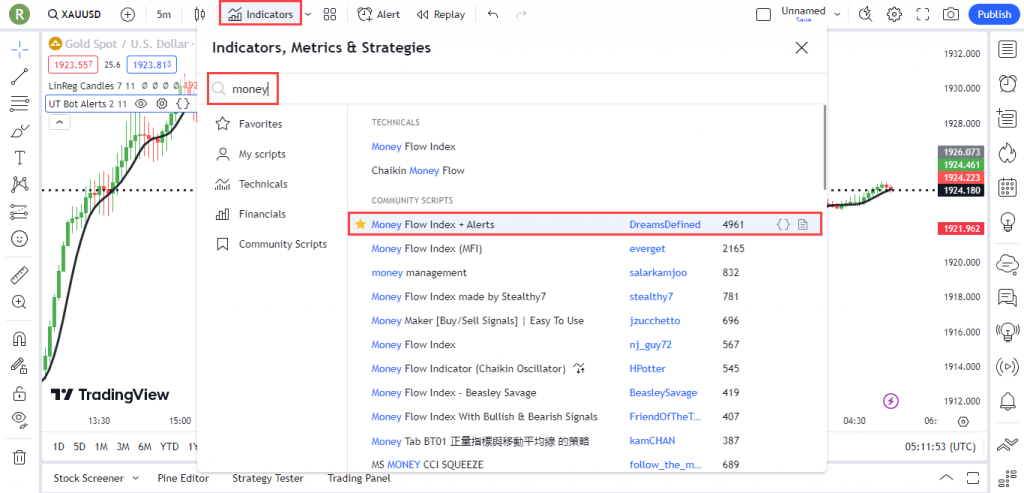Select the ruler measure tool

click(20, 275)
